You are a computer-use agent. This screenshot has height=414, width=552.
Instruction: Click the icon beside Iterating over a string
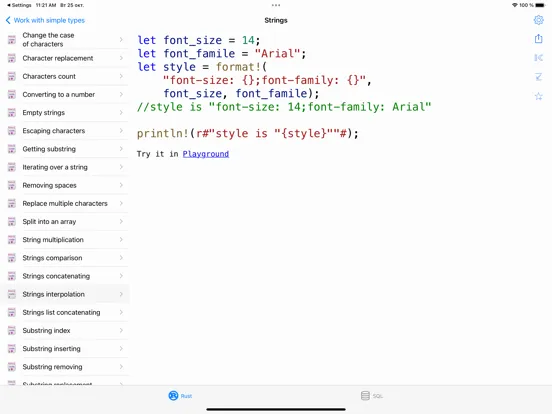(12, 167)
